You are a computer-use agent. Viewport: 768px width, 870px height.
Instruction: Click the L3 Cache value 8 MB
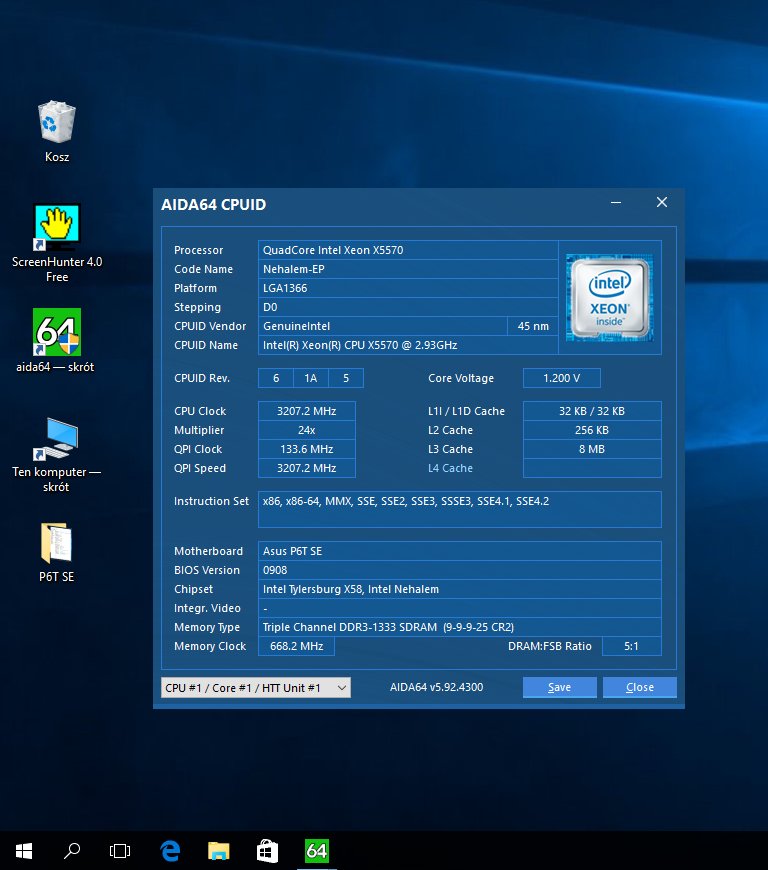[592, 449]
